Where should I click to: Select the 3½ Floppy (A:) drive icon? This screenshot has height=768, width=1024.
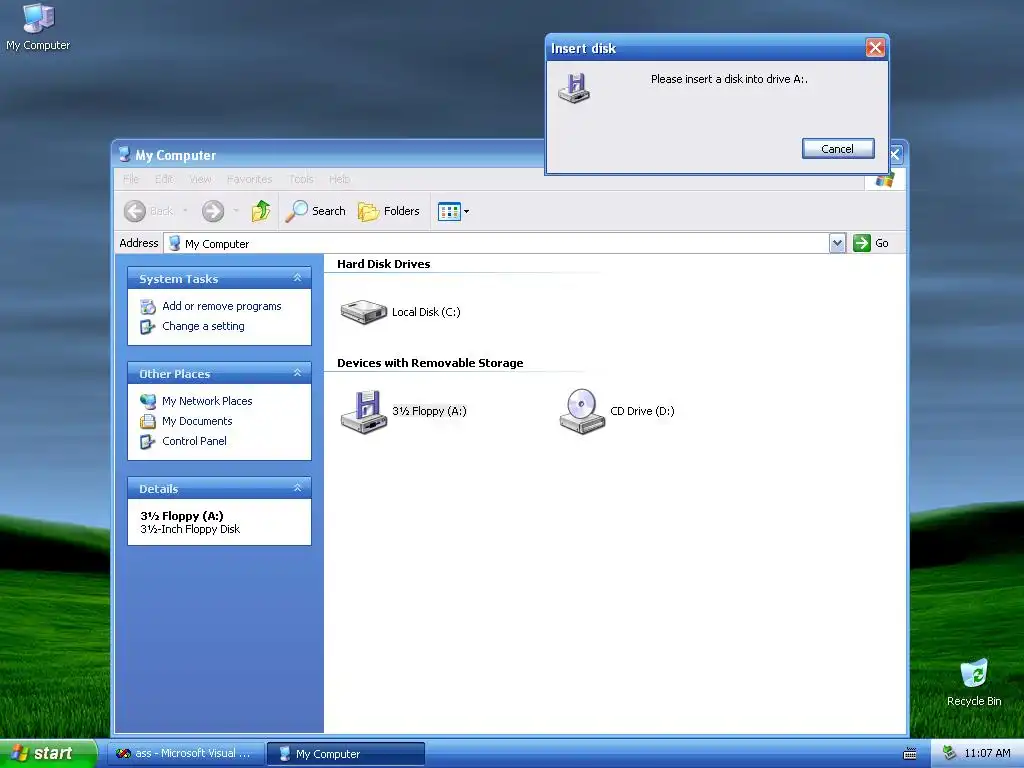[x=364, y=411]
